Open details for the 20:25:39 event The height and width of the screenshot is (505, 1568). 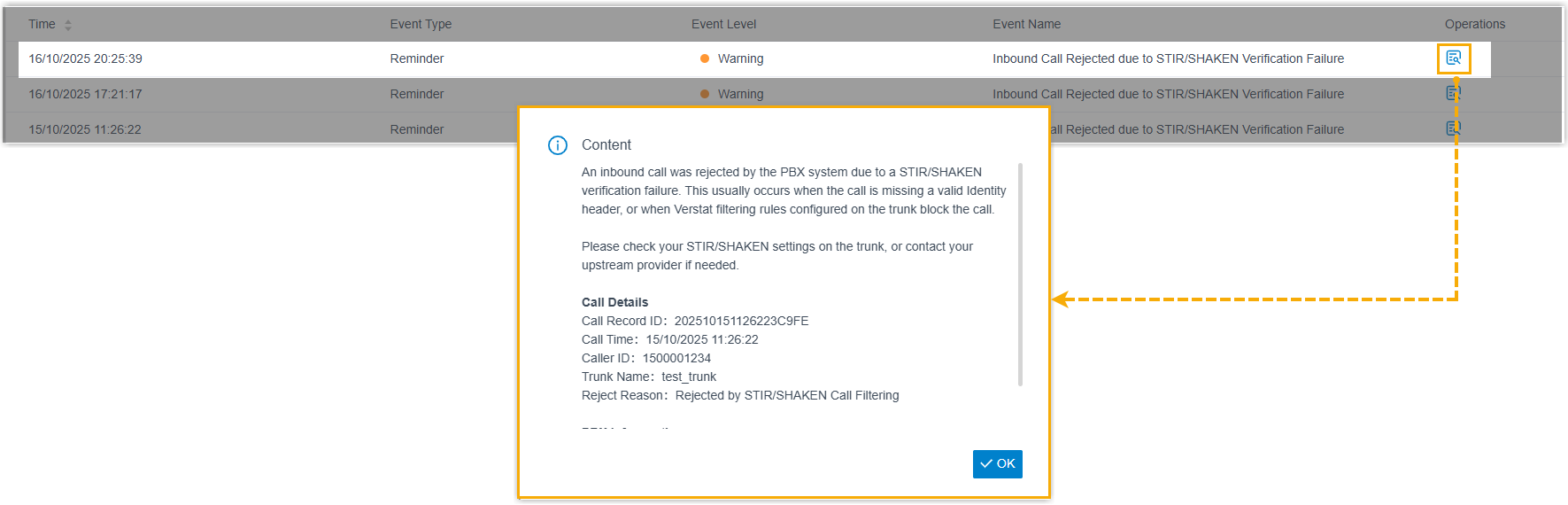1453,58
